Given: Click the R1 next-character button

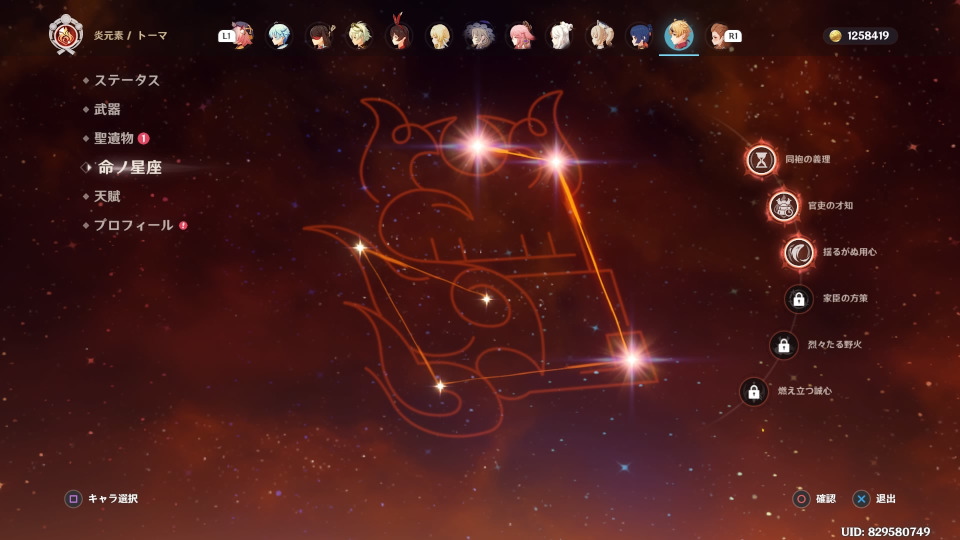Looking at the screenshot, I should (x=733, y=36).
